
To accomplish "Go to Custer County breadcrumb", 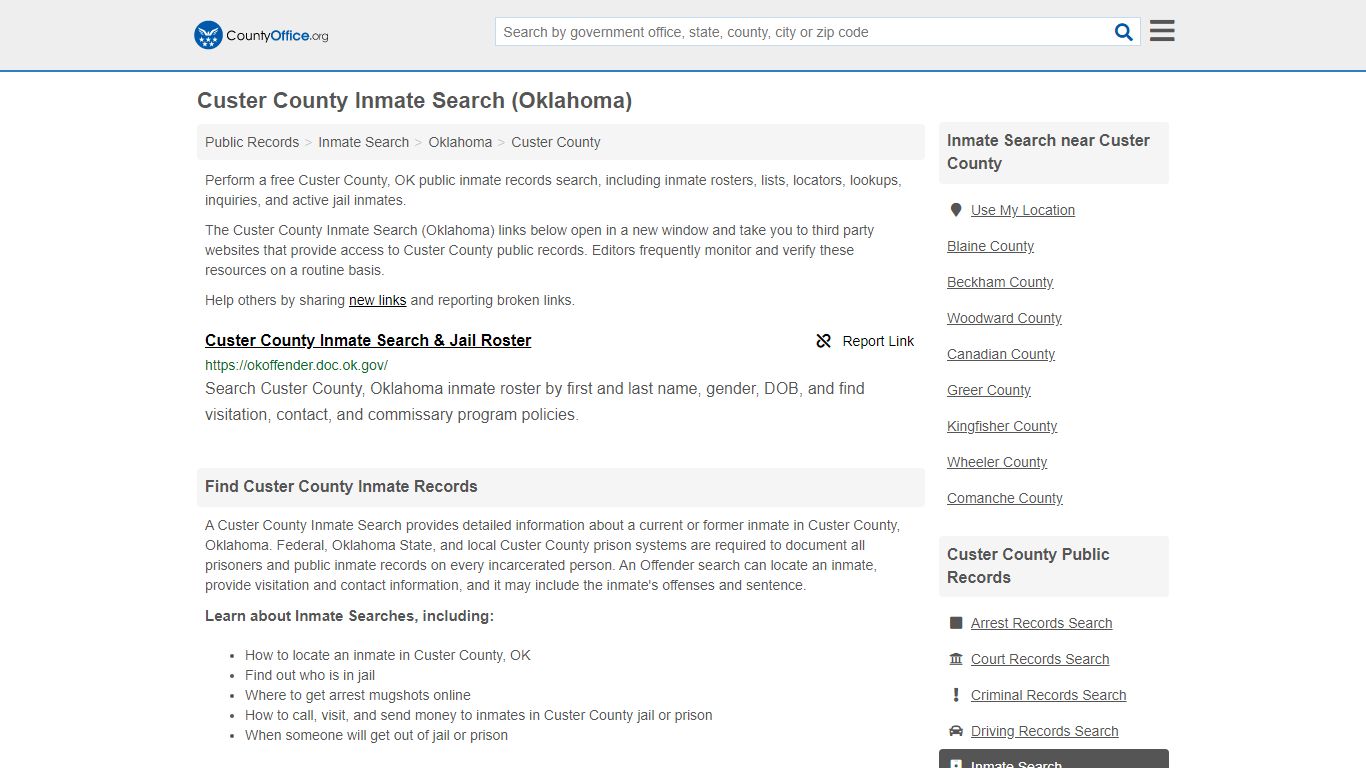I will click(556, 142).
